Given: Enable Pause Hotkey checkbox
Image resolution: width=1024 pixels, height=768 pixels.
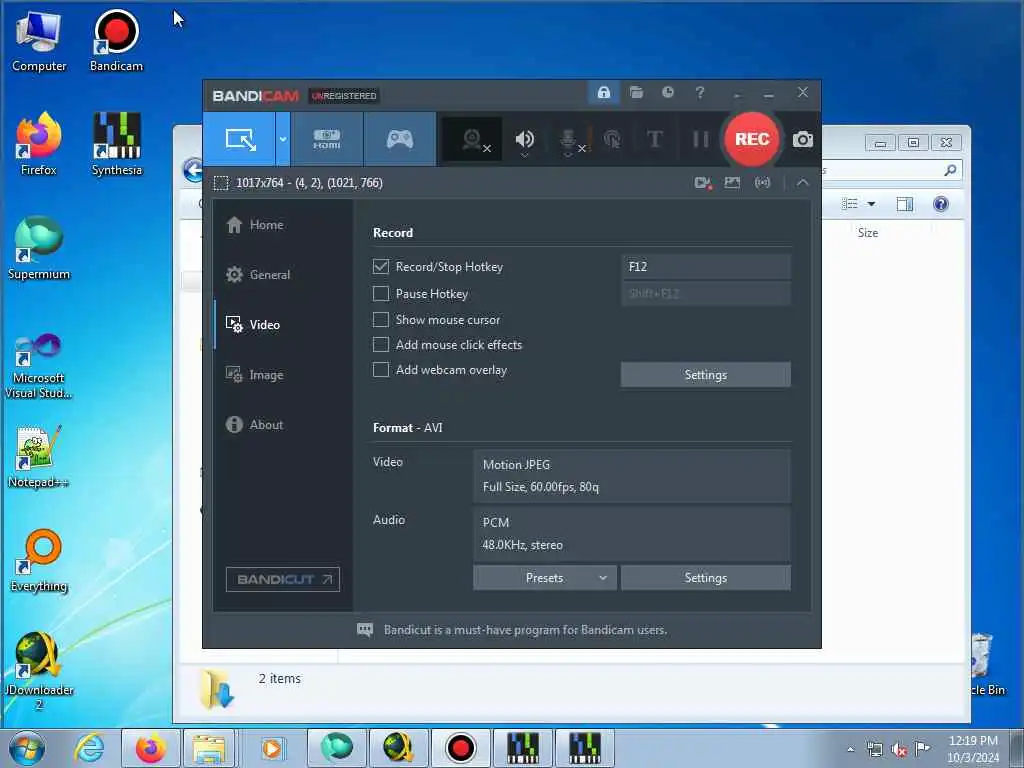Looking at the screenshot, I should click(381, 294).
